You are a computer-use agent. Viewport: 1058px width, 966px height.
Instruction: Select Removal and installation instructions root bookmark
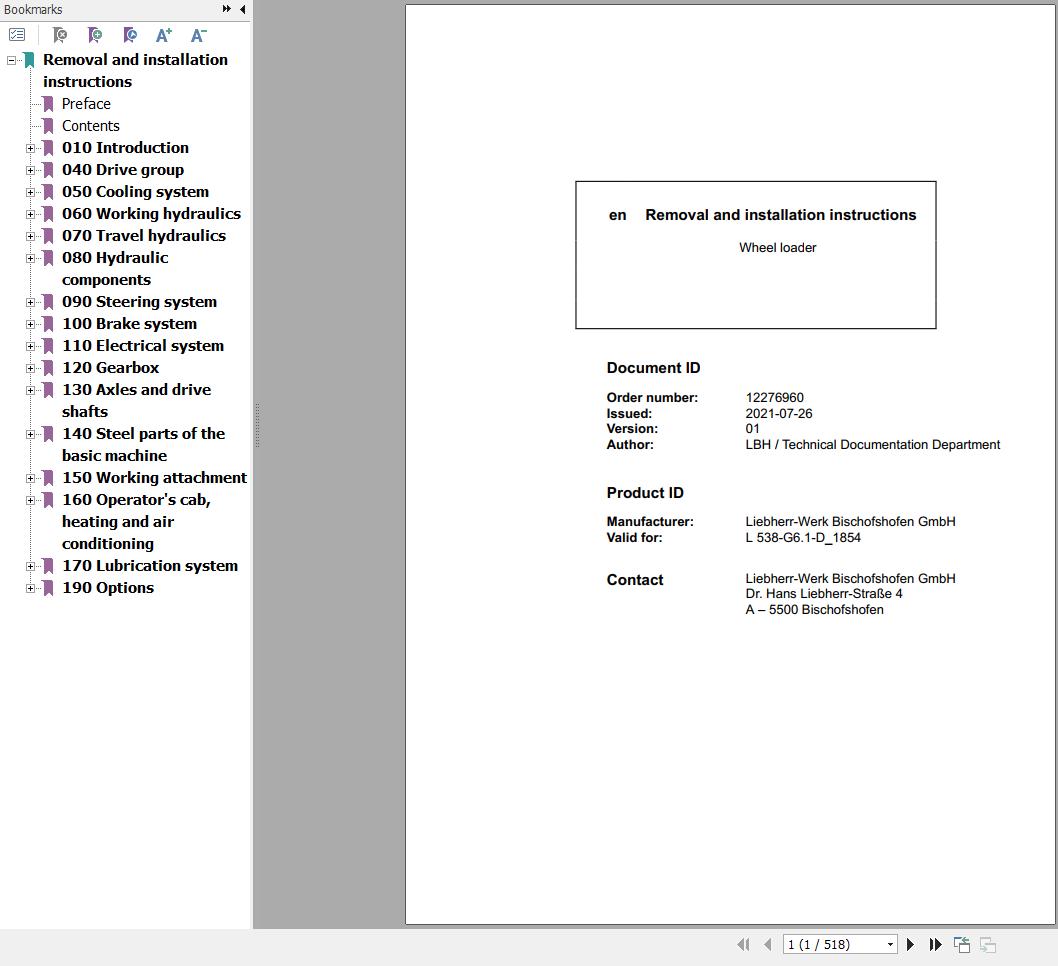pyautogui.click(x=135, y=71)
